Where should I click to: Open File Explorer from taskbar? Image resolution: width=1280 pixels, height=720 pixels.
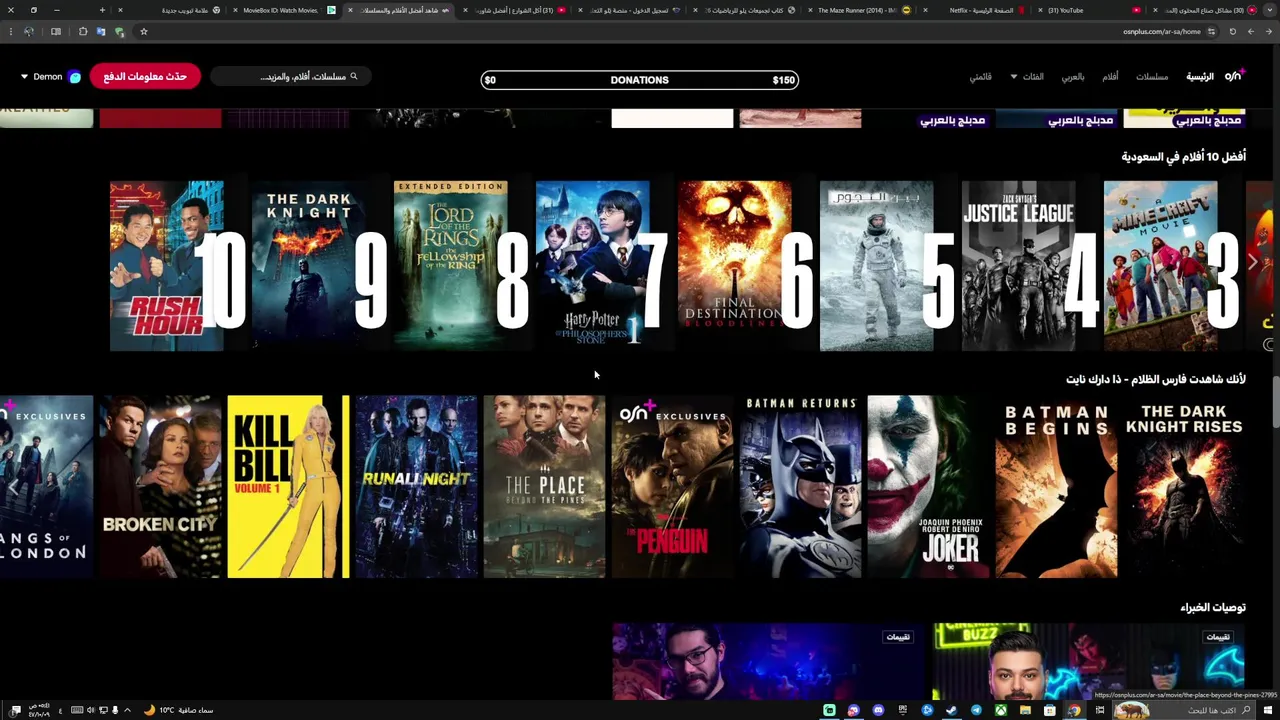(1025, 710)
